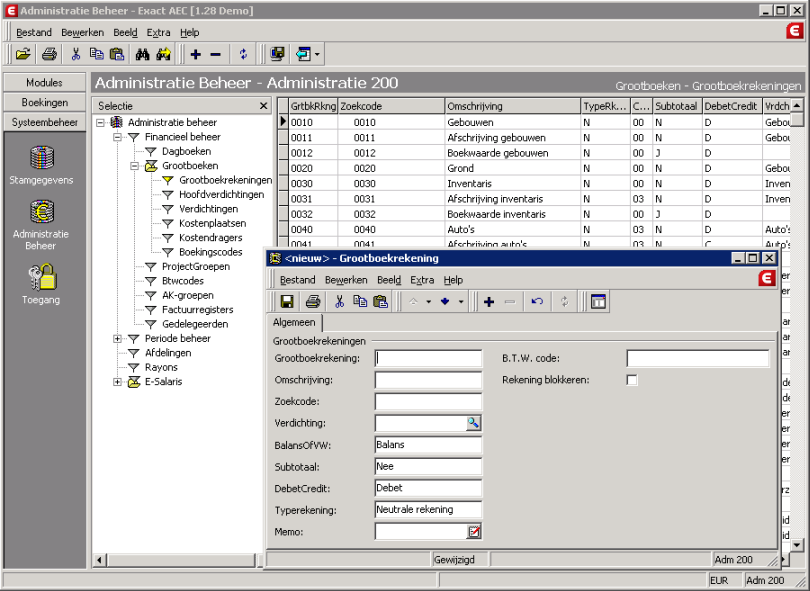Click the copy icon in the Grootboekrekening window
810x591 pixels.
point(360,302)
